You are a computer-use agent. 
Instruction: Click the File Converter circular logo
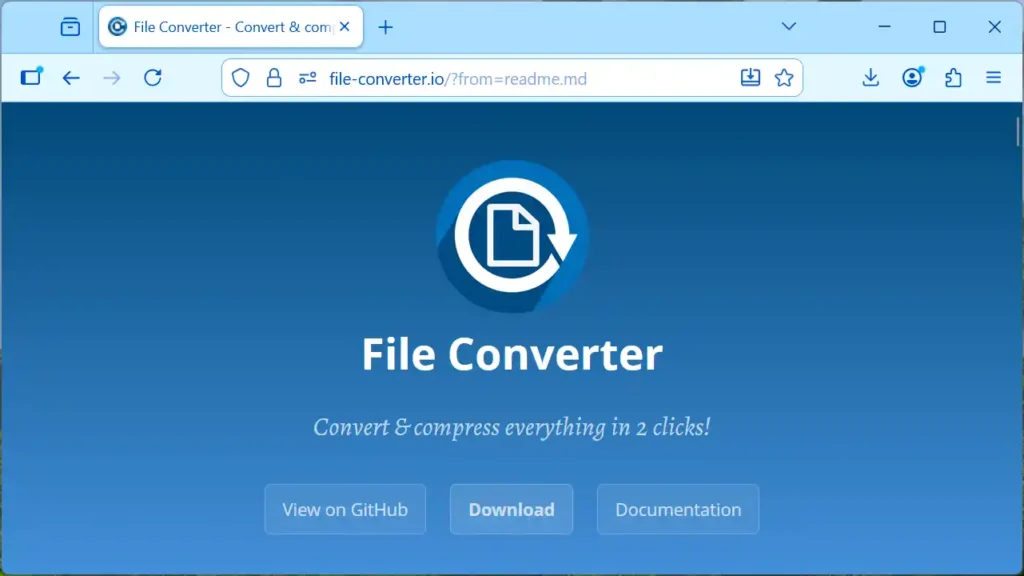(x=512, y=237)
